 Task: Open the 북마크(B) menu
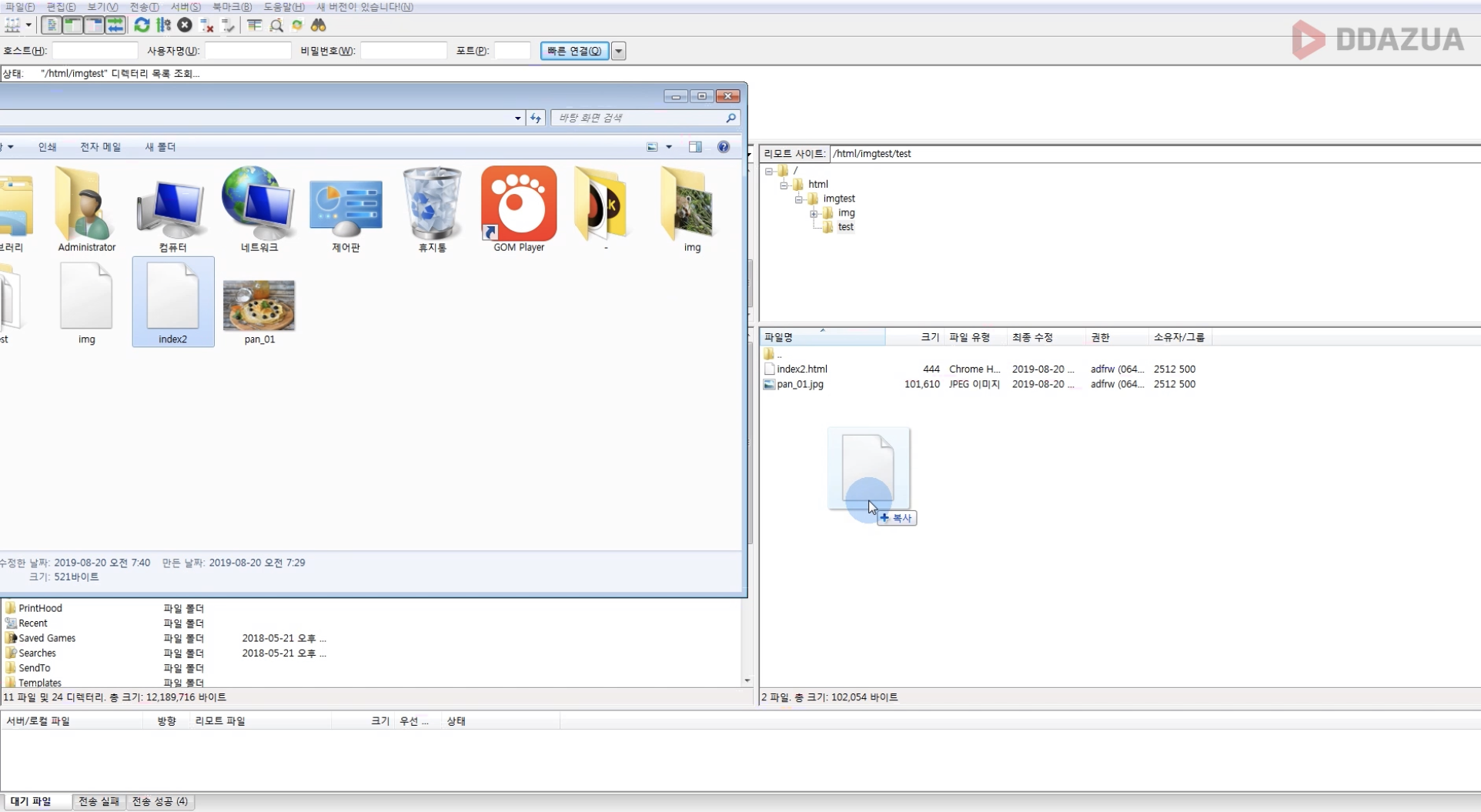[x=232, y=7]
